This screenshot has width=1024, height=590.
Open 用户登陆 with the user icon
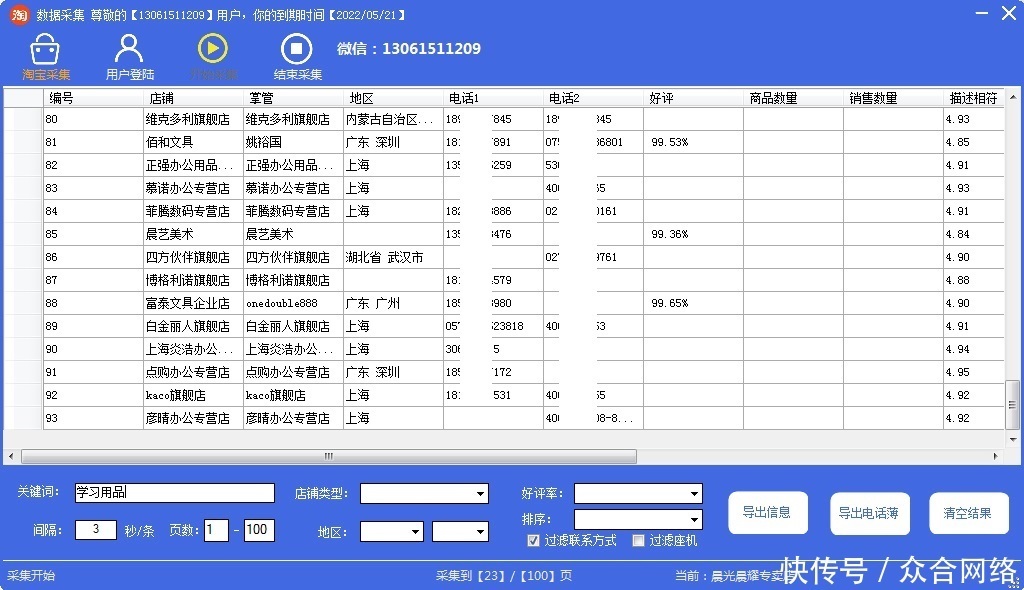pyautogui.click(x=128, y=48)
